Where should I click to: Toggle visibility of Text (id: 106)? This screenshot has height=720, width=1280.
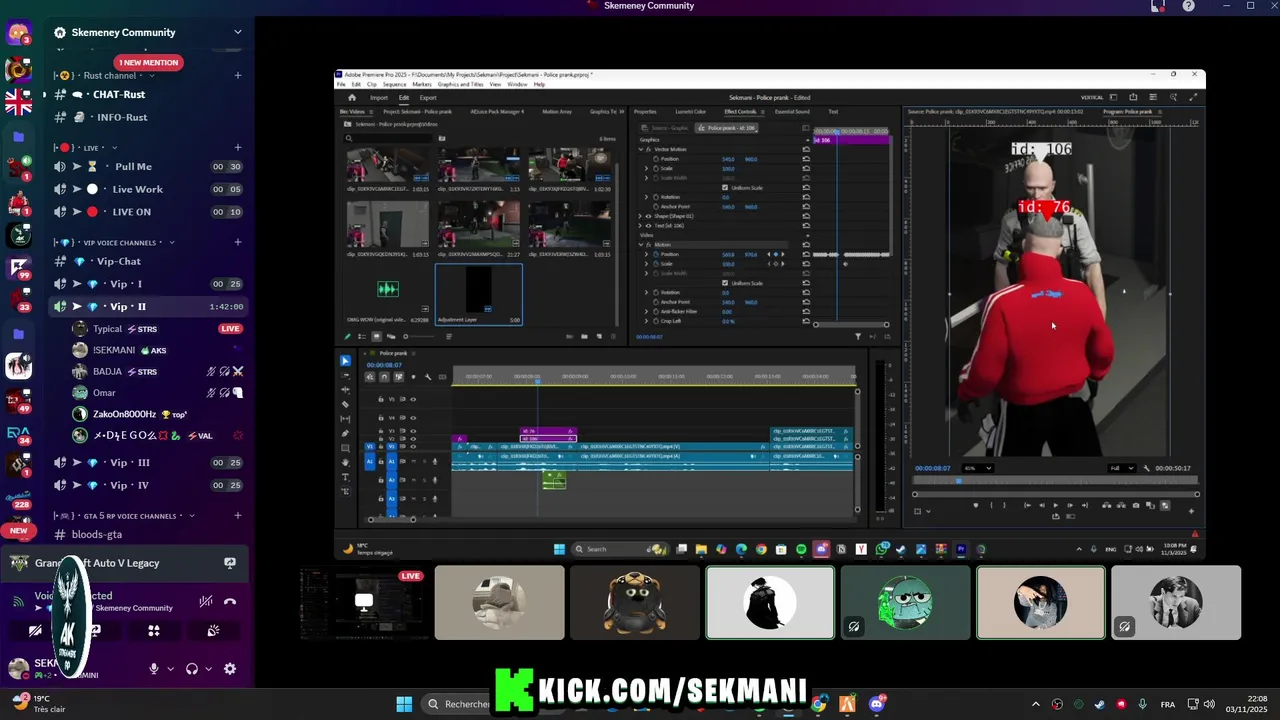[648, 226]
